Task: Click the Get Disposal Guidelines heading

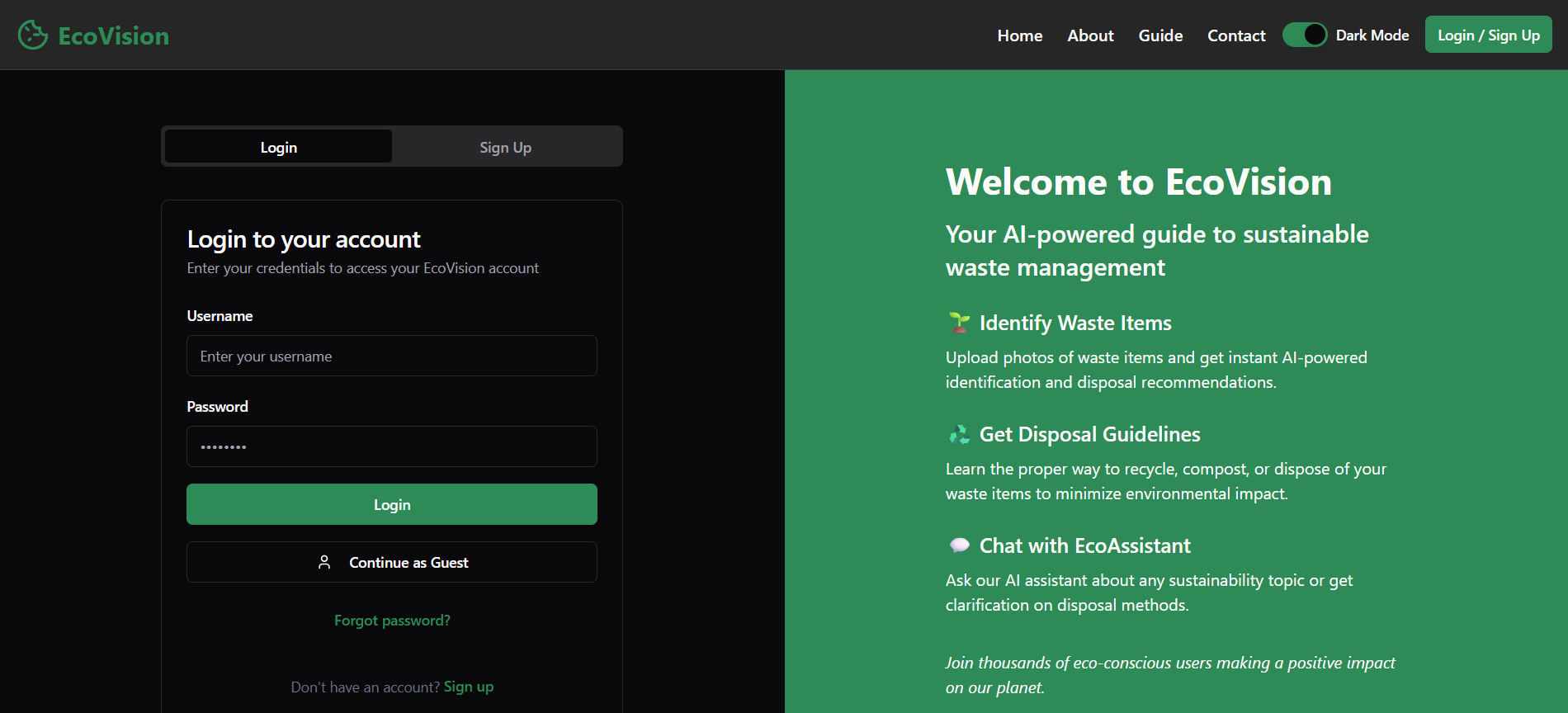Action: coord(1089,434)
